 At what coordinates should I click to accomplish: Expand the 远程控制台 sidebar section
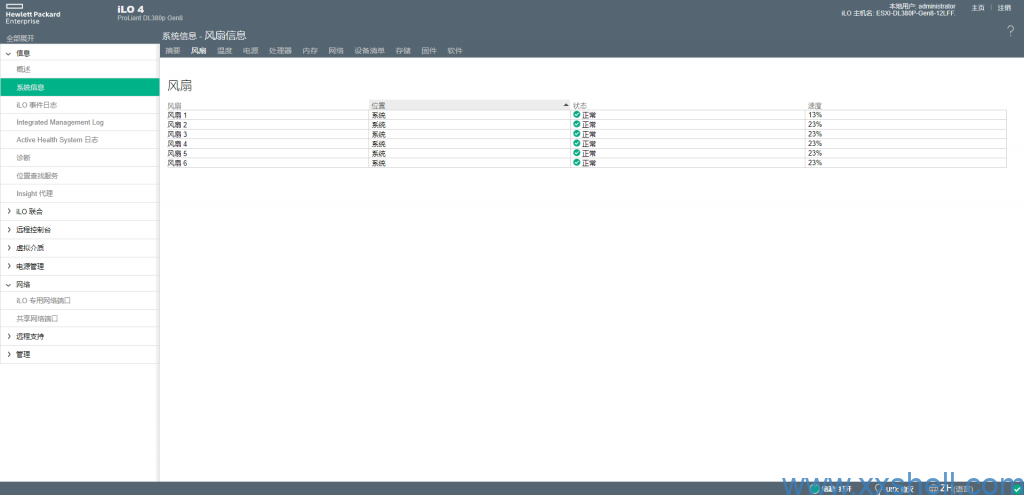click(9, 230)
